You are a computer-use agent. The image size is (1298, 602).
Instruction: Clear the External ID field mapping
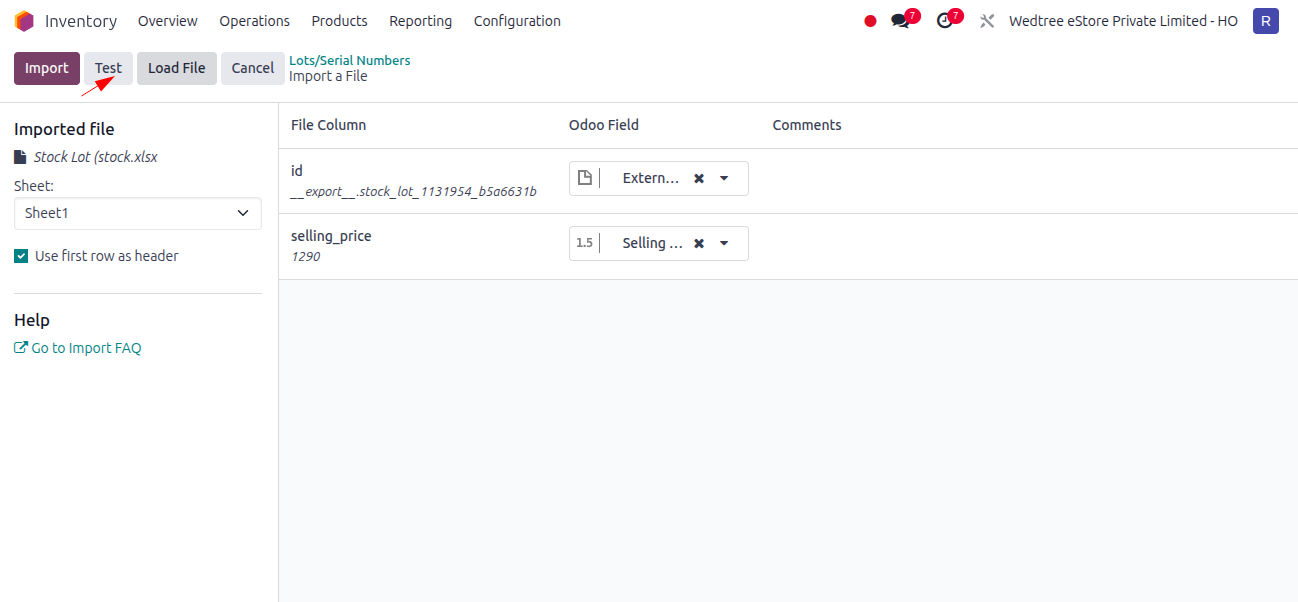tap(699, 178)
